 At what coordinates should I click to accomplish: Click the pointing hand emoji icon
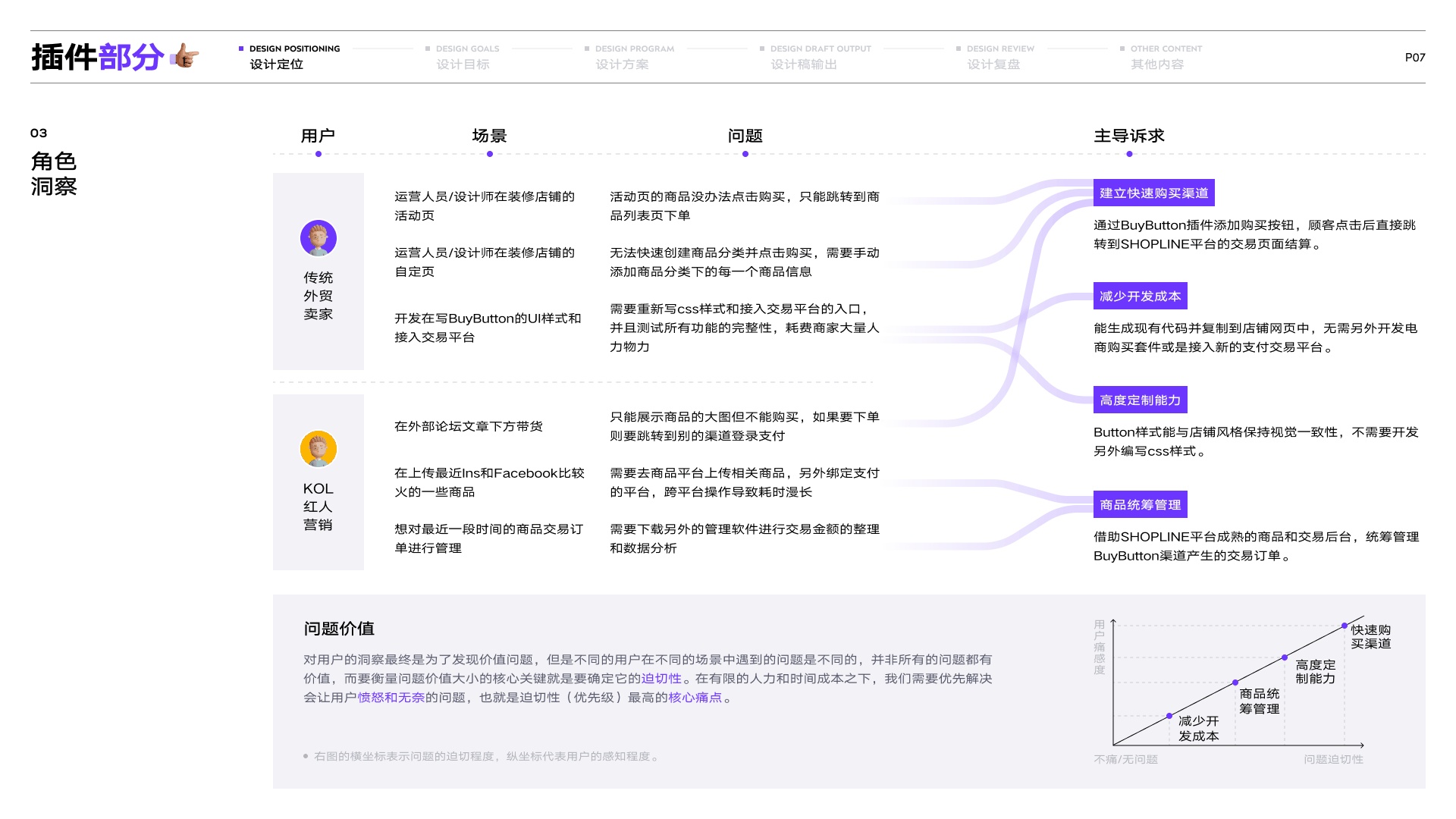[x=184, y=56]
